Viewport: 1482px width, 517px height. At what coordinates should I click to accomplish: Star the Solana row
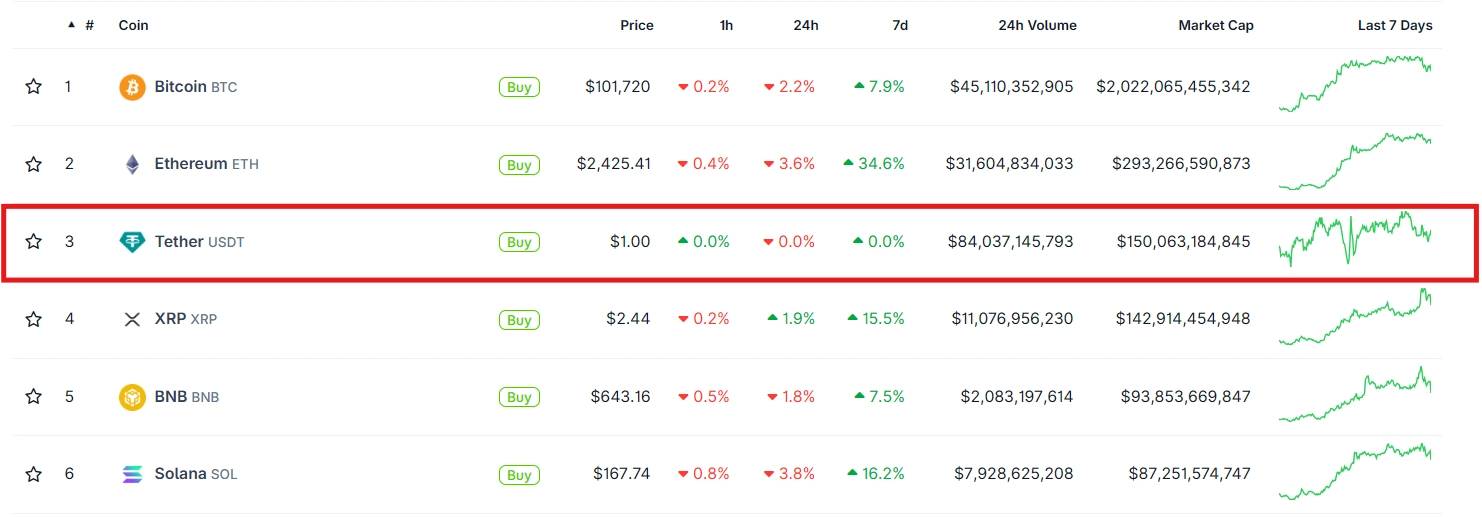(33, 474)
